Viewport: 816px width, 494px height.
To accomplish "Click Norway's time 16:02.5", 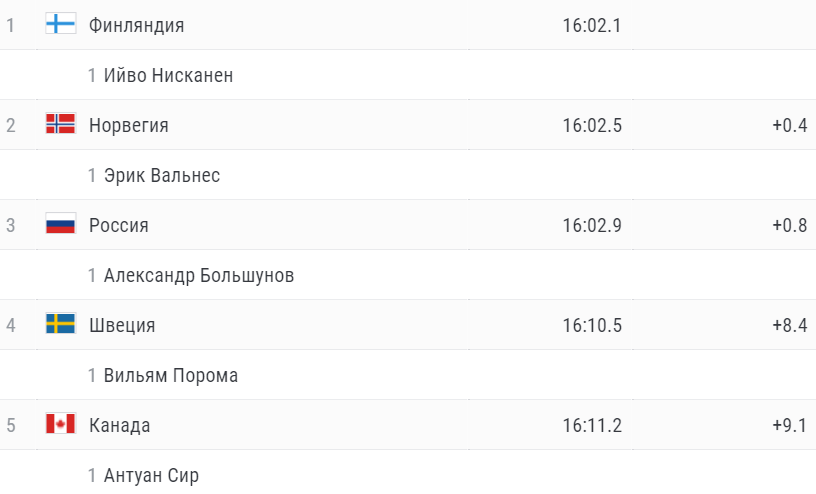I will [592, 125].
